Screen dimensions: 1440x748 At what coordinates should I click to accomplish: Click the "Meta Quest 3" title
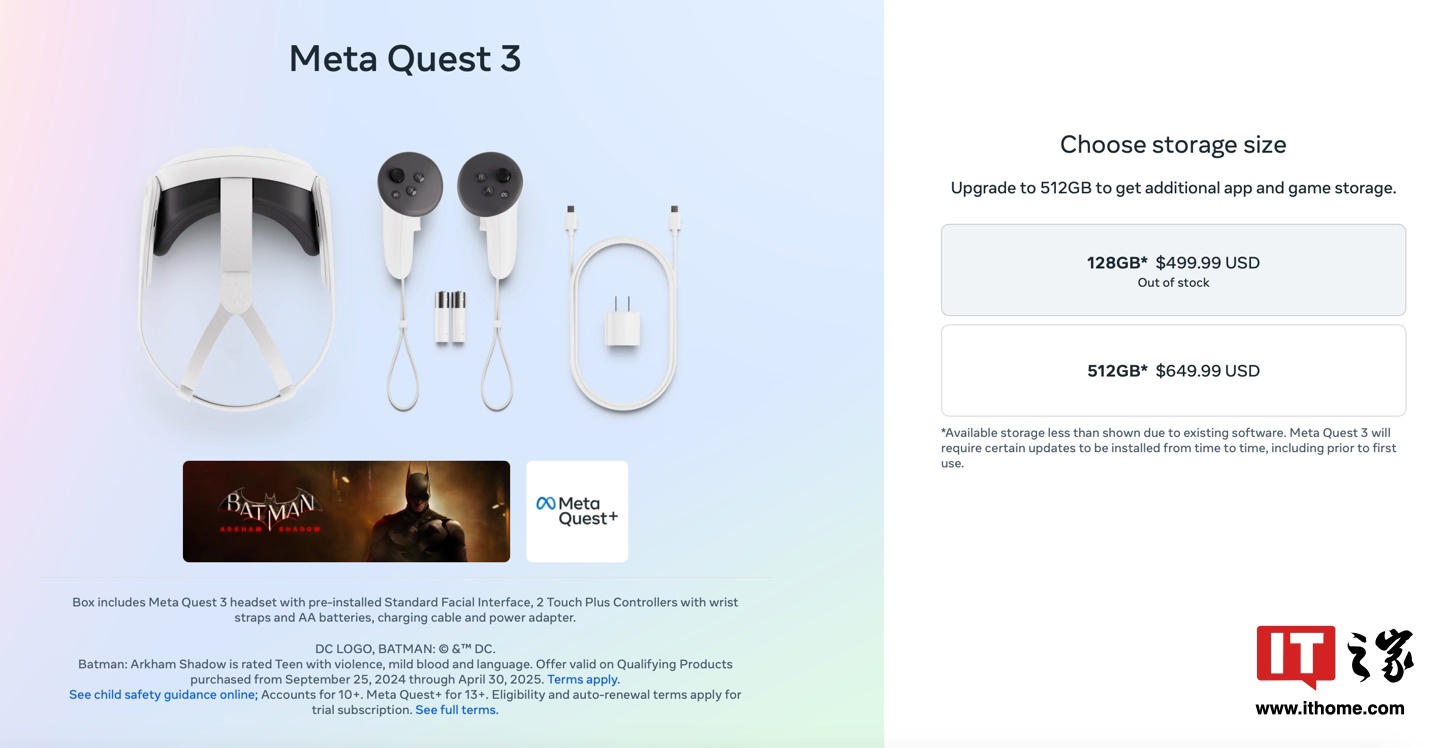tap(405, 59)
